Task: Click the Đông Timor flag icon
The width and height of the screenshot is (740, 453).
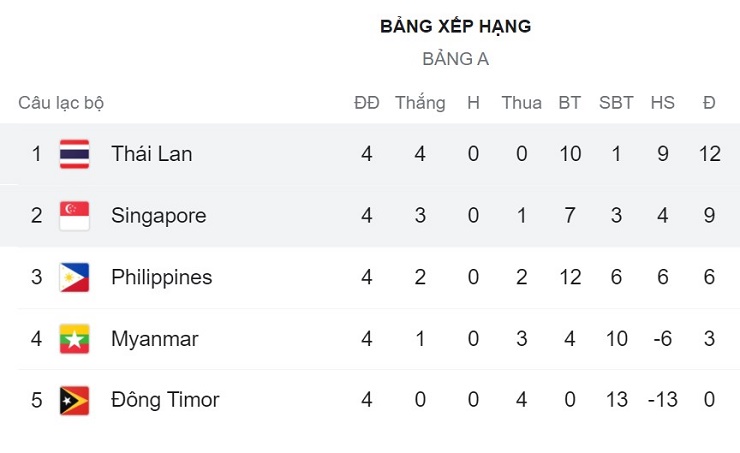Action: tap(74, 401)
